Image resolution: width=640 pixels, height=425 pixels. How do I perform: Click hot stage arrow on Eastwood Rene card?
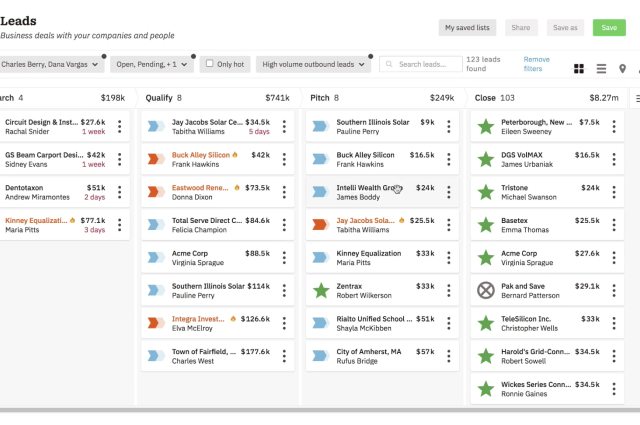156,191
